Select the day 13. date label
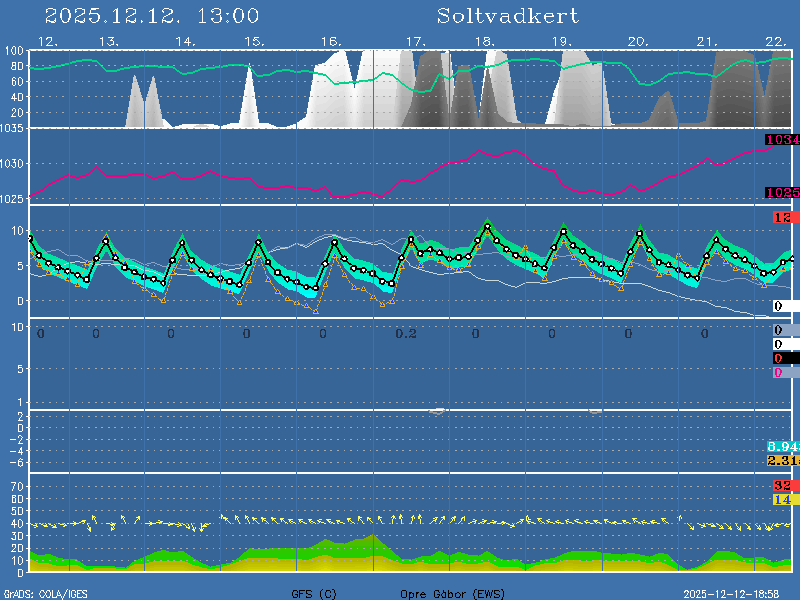Viewport: 800px width, 600px height. coord(109,41)
